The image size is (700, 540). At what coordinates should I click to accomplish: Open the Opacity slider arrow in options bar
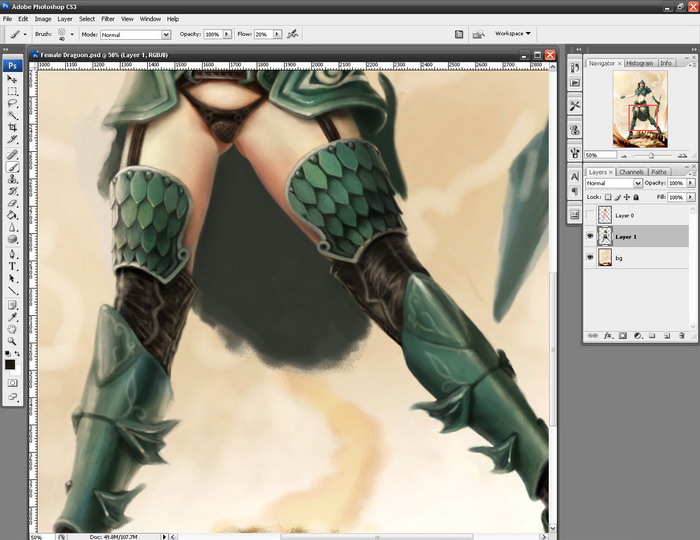[x=227, y=34]
